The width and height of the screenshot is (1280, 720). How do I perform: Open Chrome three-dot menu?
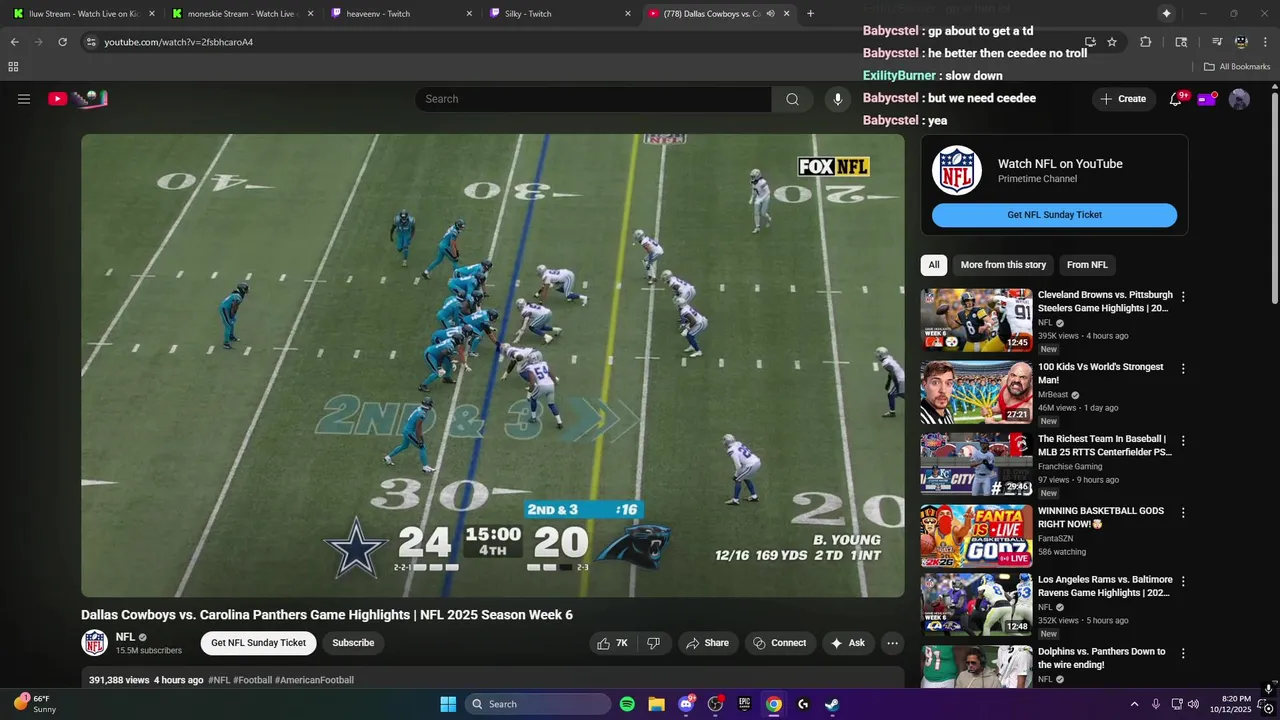1265,42
